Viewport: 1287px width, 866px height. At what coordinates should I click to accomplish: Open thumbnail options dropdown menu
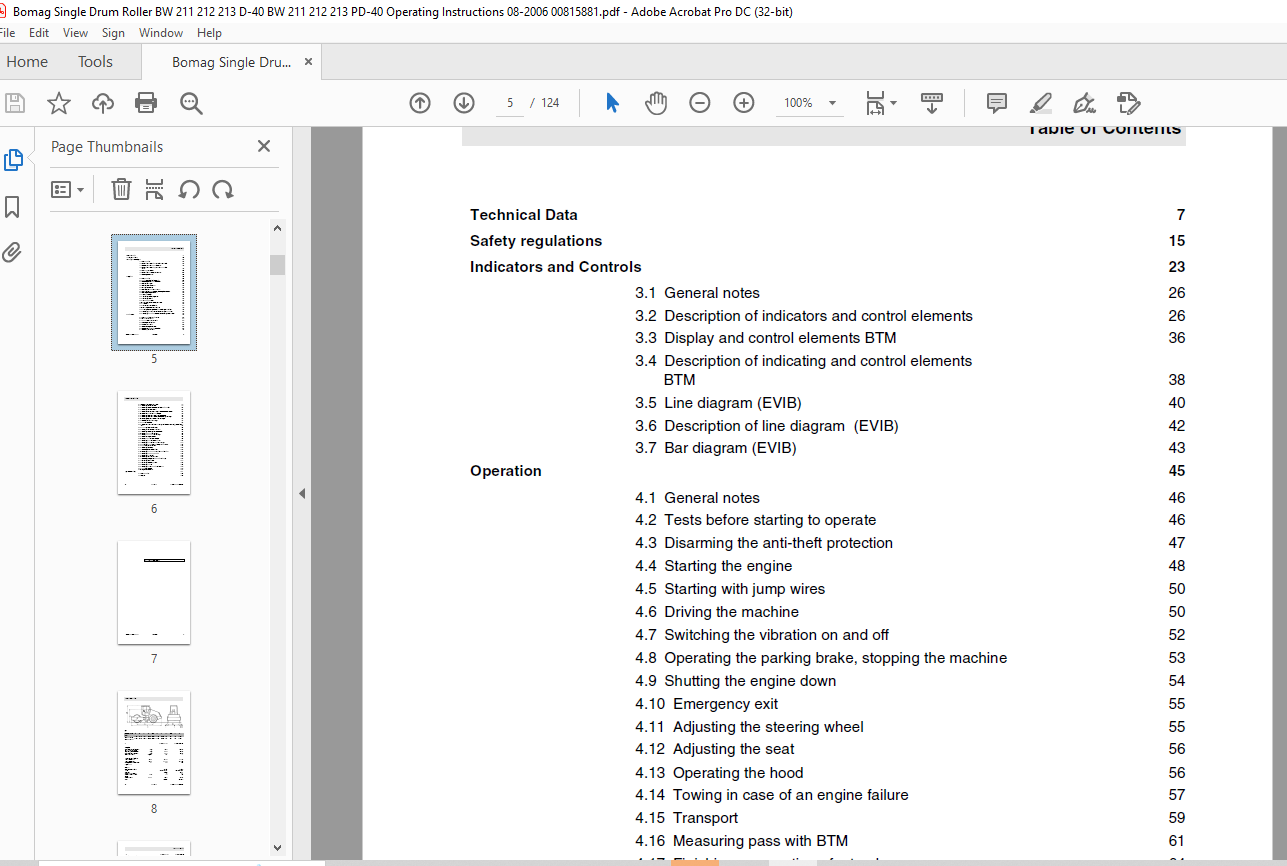[68, 189]
